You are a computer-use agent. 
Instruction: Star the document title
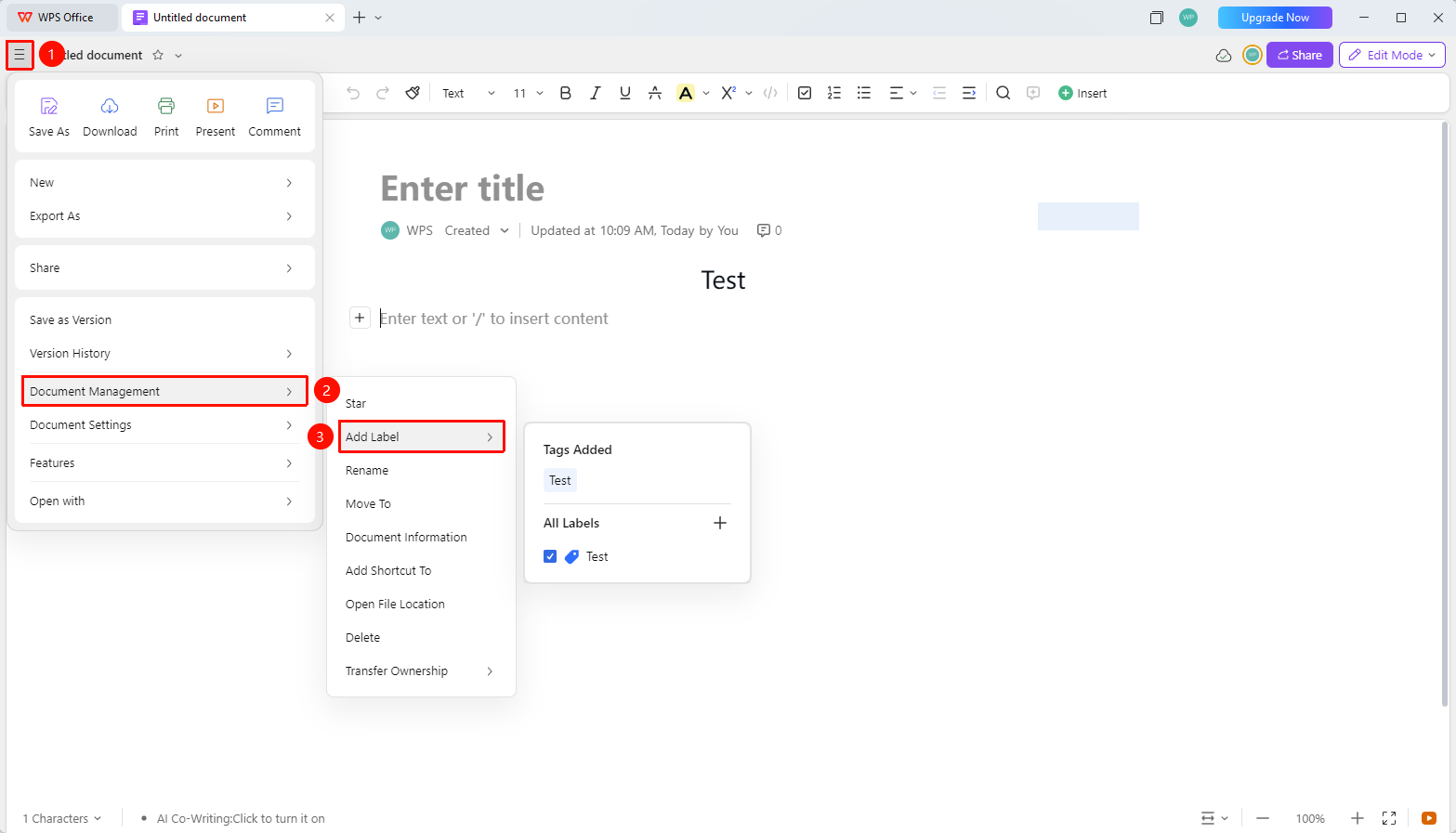[158, 55]
